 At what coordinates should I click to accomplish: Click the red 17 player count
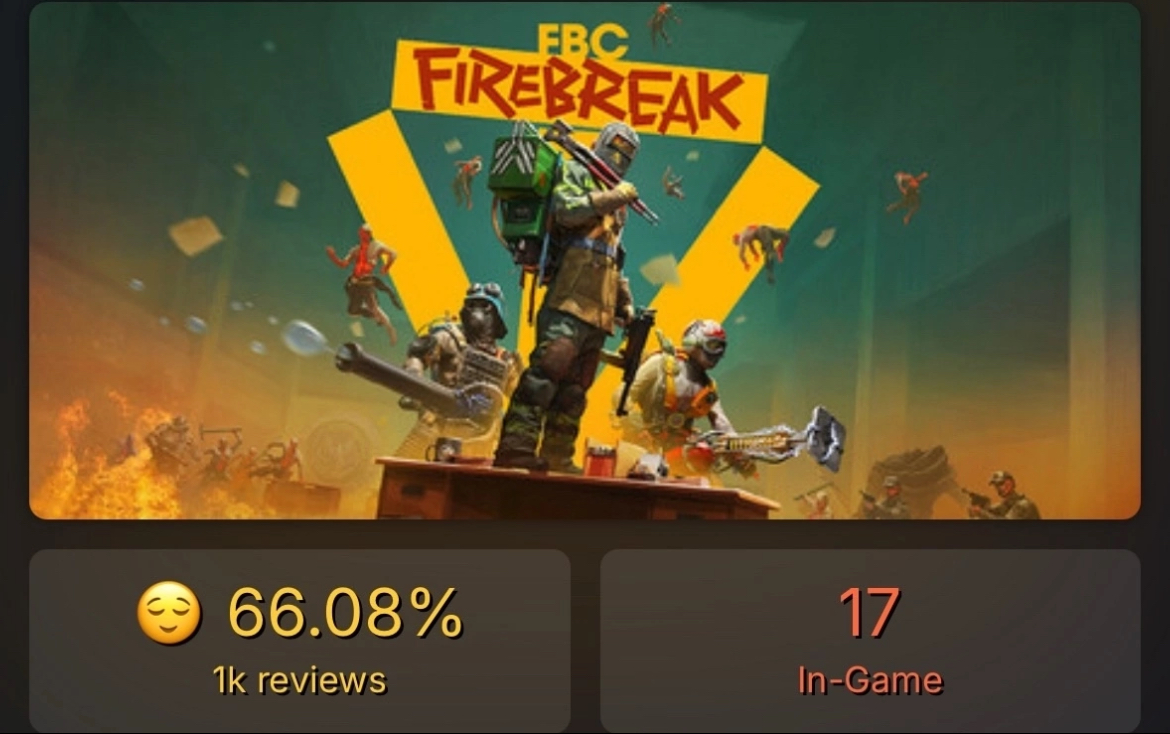[x=869, y=612]
